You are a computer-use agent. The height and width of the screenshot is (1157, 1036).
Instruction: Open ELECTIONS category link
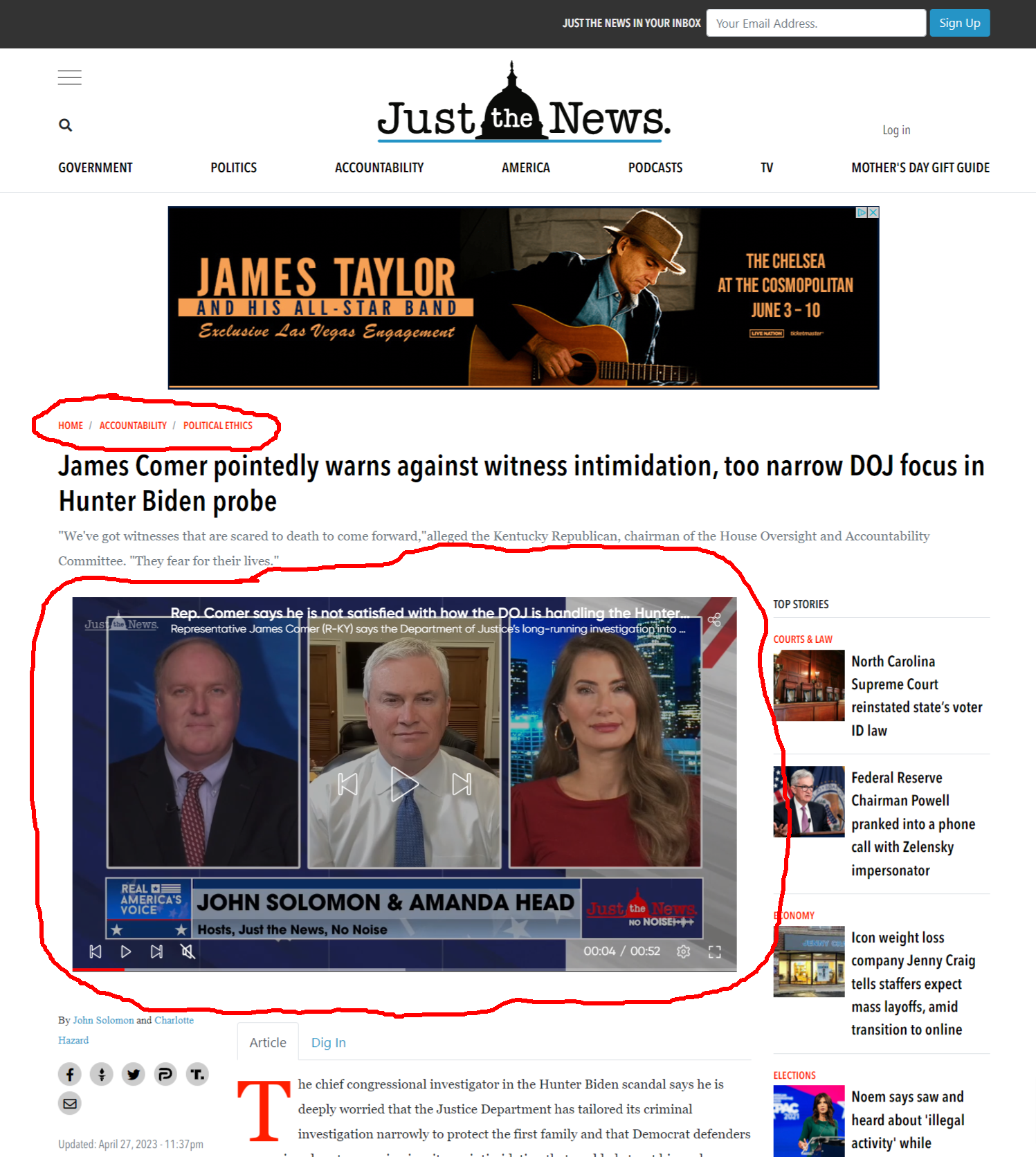point(794,1075)
